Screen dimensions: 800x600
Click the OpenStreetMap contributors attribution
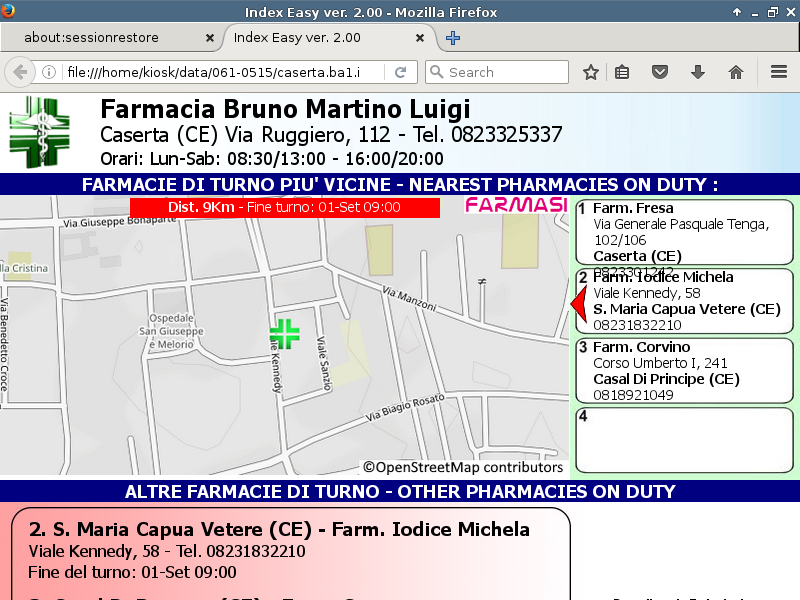(x=463, y=467)
